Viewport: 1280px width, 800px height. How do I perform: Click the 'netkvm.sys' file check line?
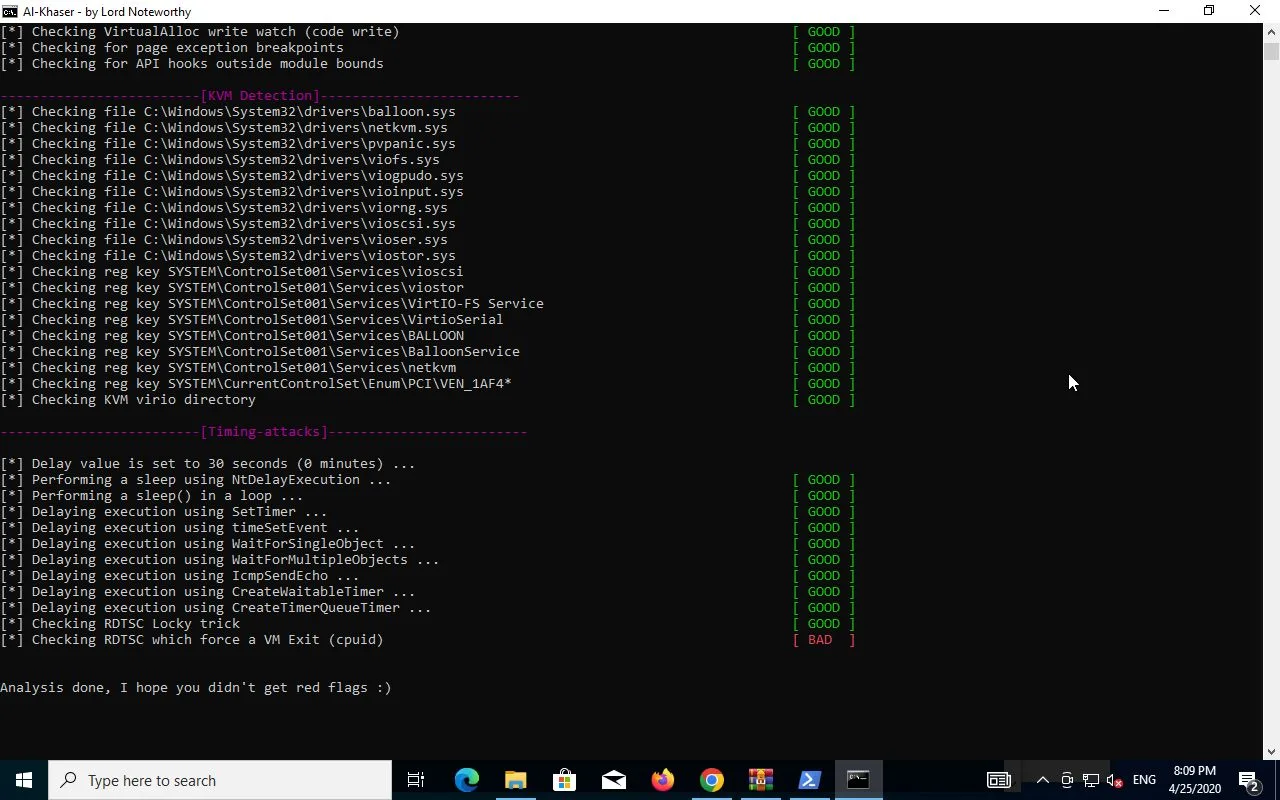pyautogui.click(x=224, y=128)
